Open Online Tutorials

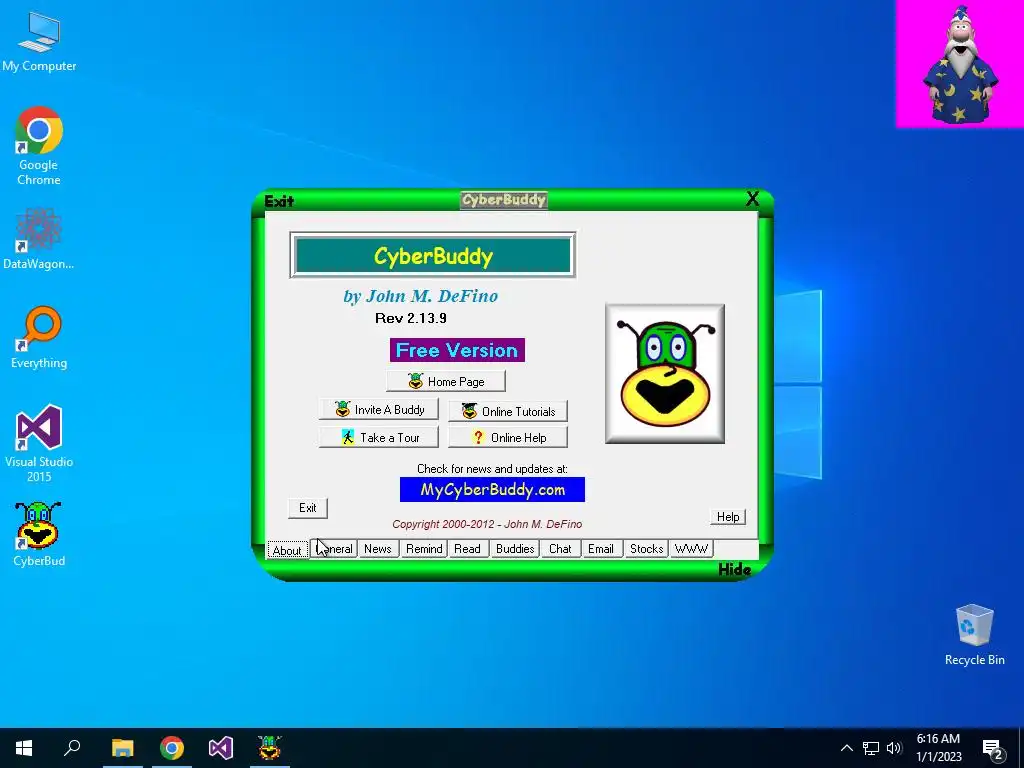click(x=508, y=411)
